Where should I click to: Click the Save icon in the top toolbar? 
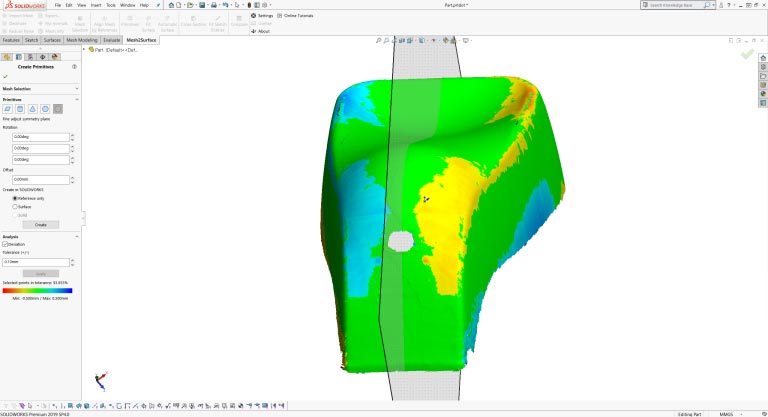click(203, 5)
